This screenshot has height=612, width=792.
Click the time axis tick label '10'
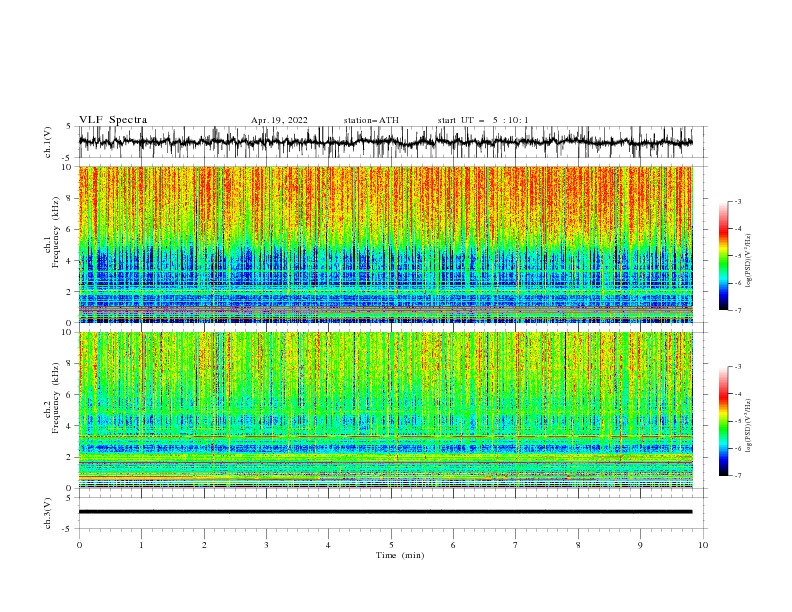(703, 545)
